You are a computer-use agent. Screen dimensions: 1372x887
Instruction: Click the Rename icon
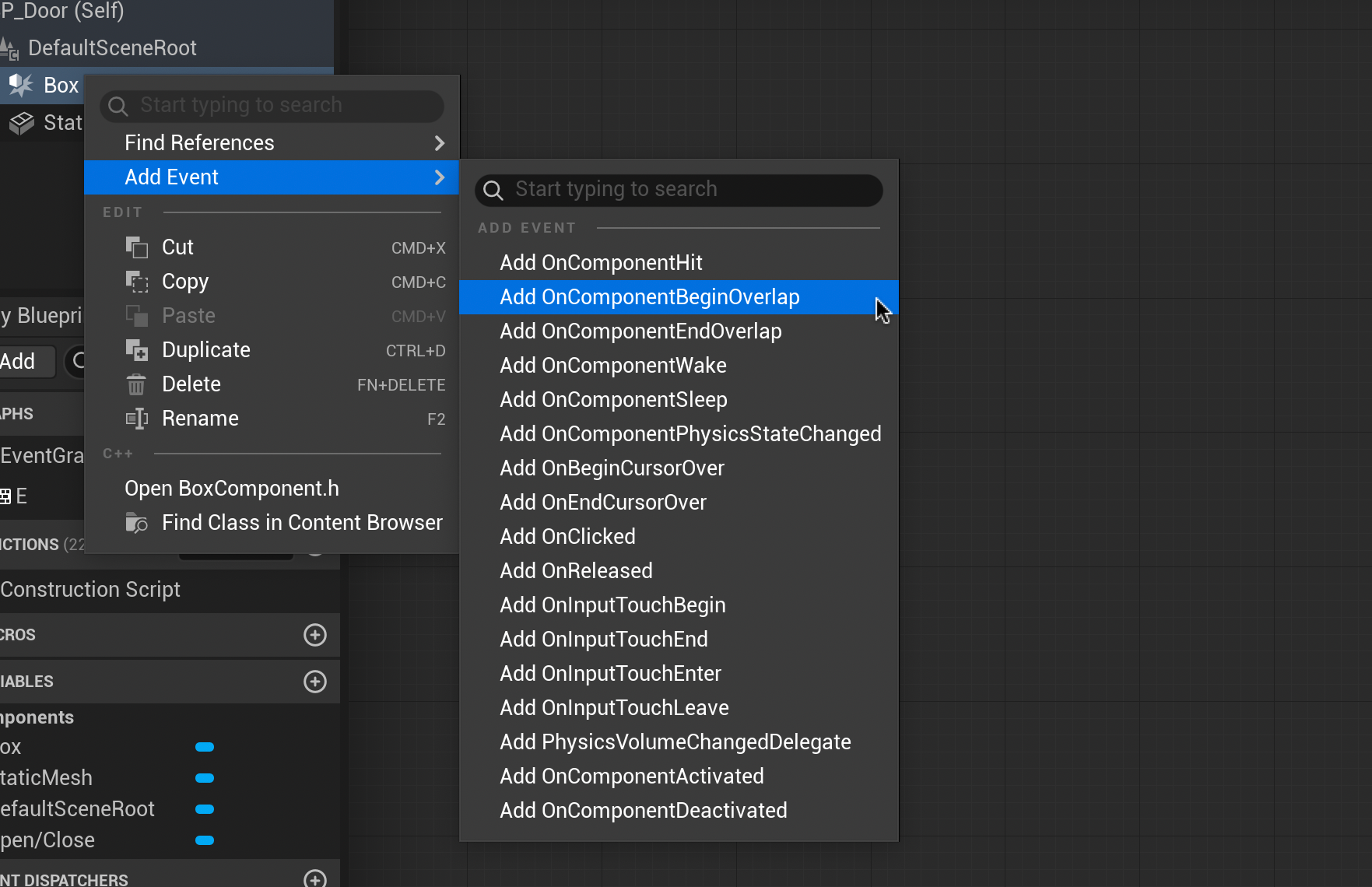click(137, 419)
